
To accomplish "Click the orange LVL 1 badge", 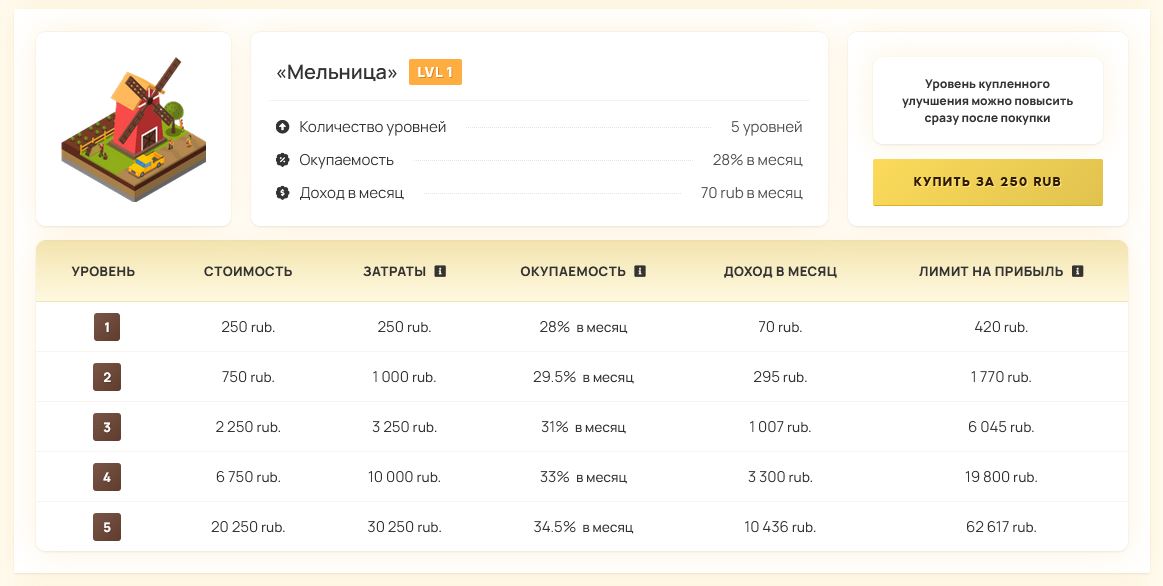I will (435, 72).
